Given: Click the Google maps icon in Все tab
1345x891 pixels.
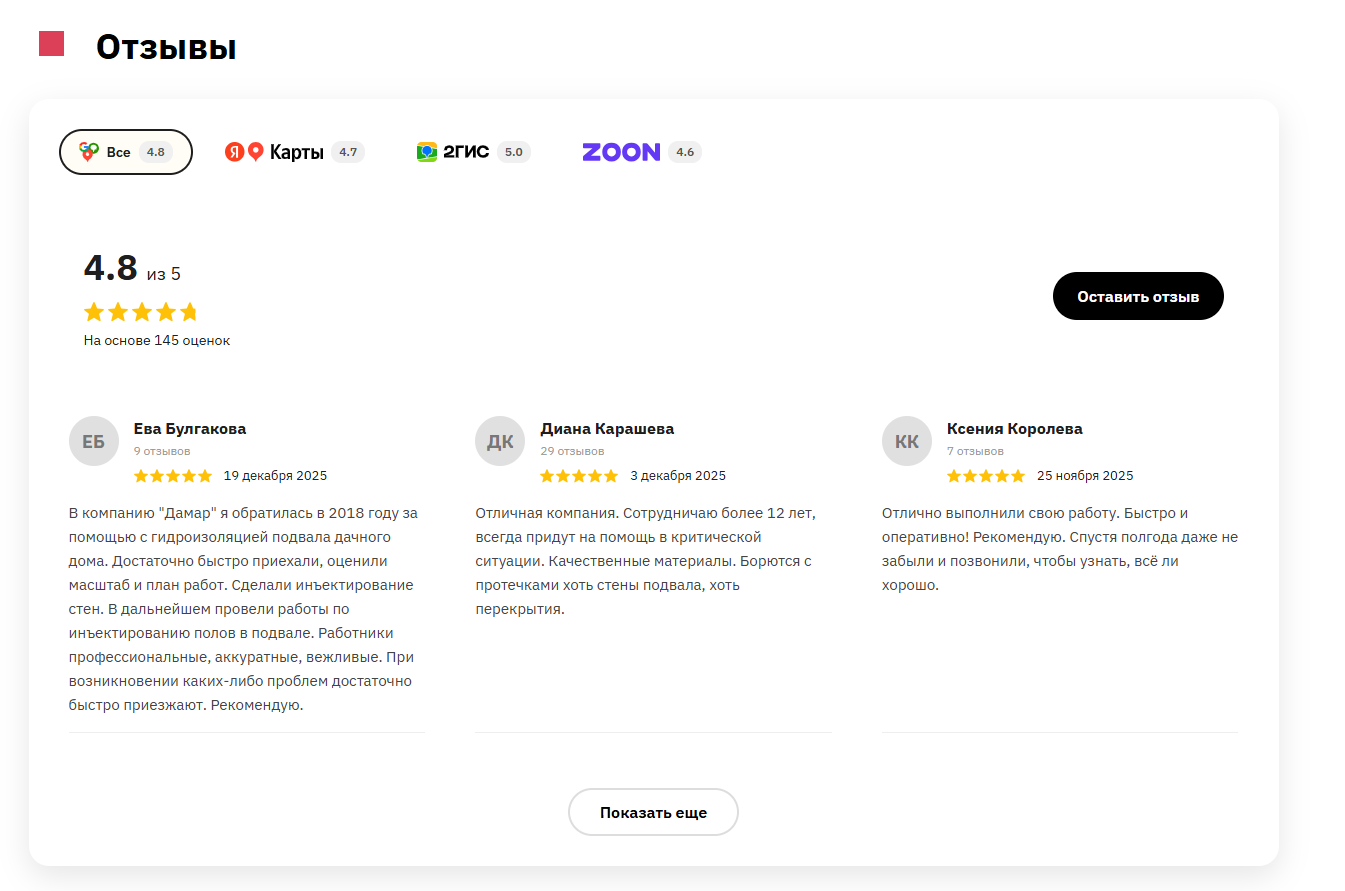Looking at the screenshot, I should pos(89,152).
